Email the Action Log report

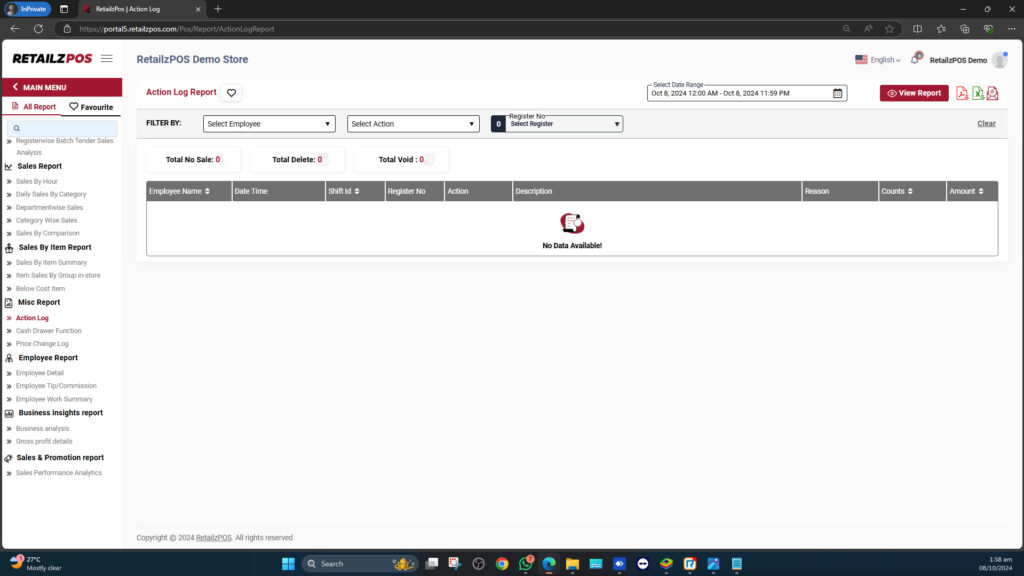point(992,93)
